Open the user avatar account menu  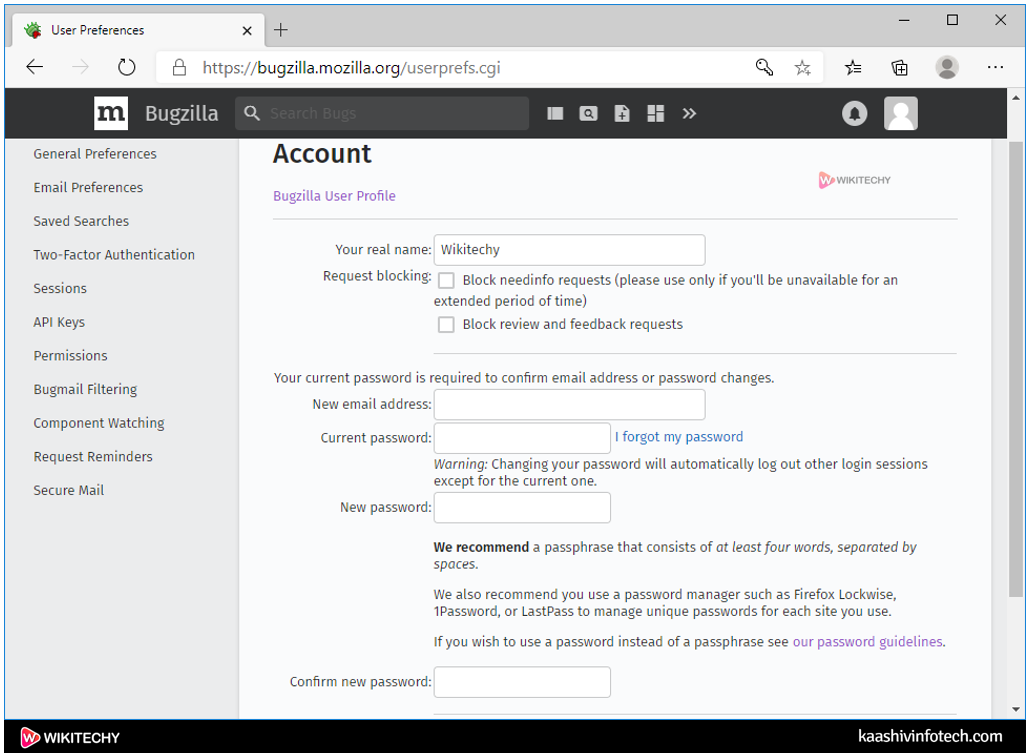pyautogui.click(x=900, y=114)
